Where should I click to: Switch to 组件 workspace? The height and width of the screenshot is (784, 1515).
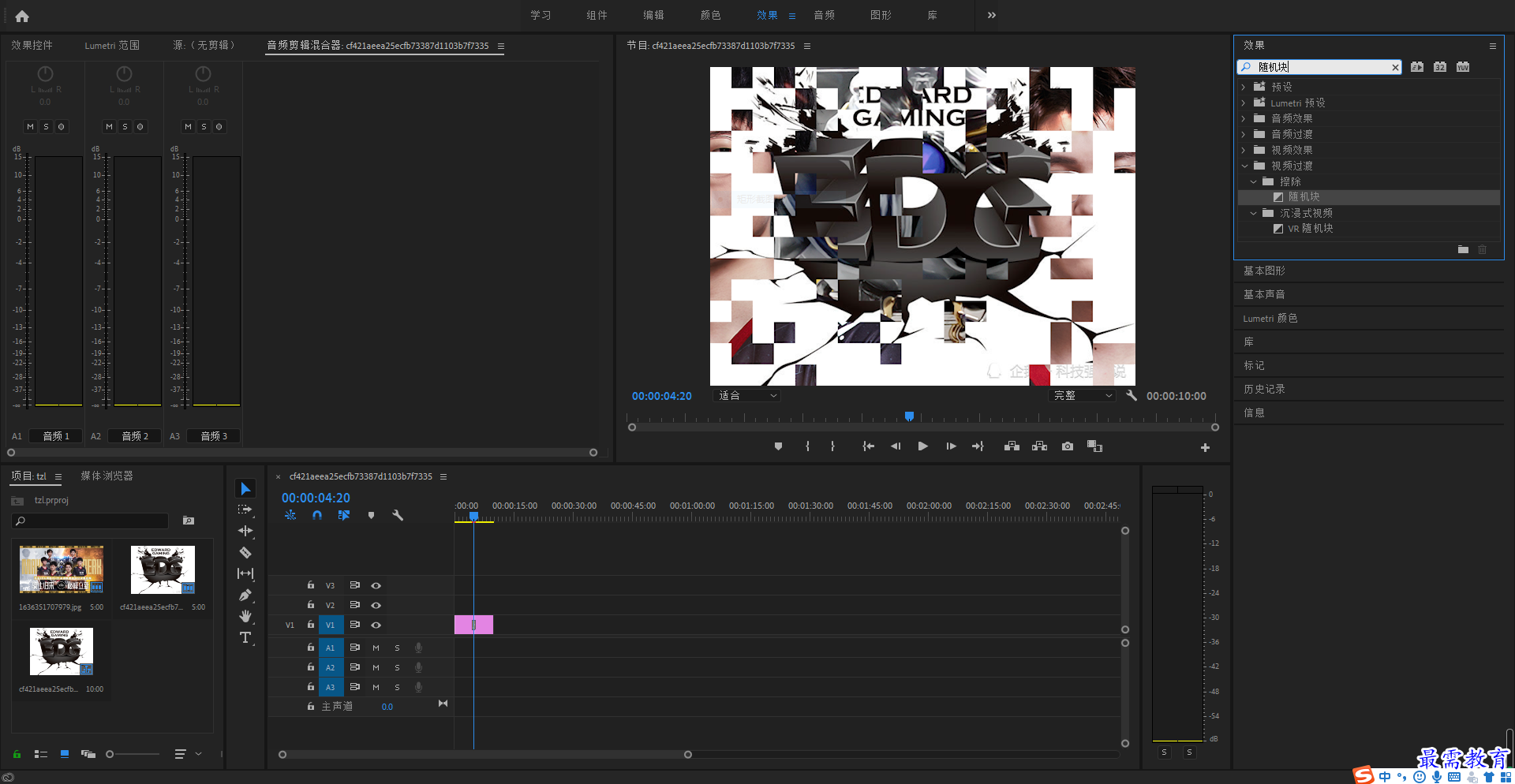597,15
